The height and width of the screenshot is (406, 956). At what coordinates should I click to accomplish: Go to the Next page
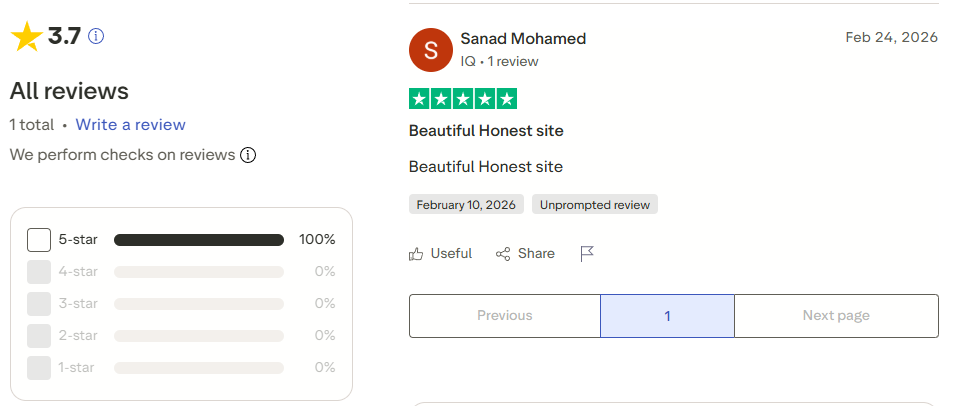pyautogui.click(x=836, y=316)
